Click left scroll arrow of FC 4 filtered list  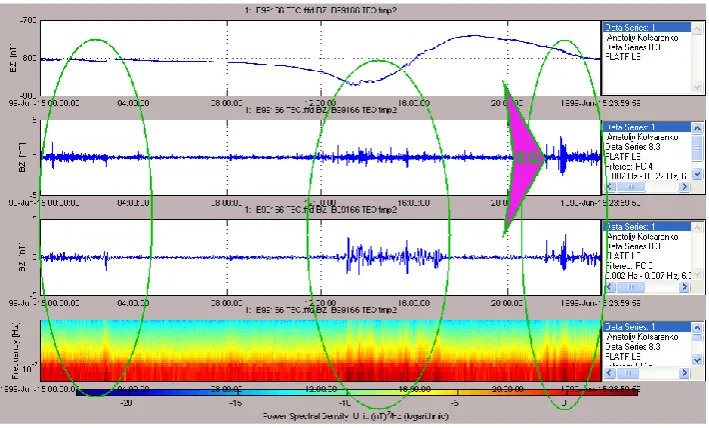pos(610,186)
